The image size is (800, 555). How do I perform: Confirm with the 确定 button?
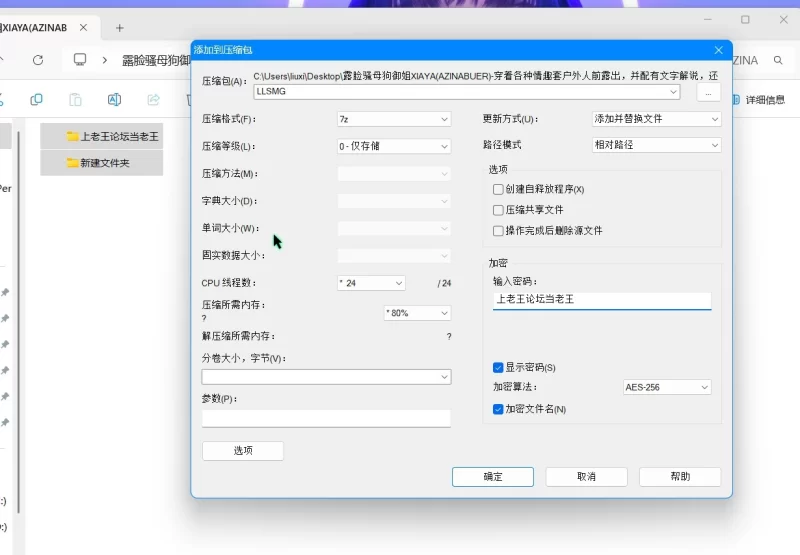point(492,476)
